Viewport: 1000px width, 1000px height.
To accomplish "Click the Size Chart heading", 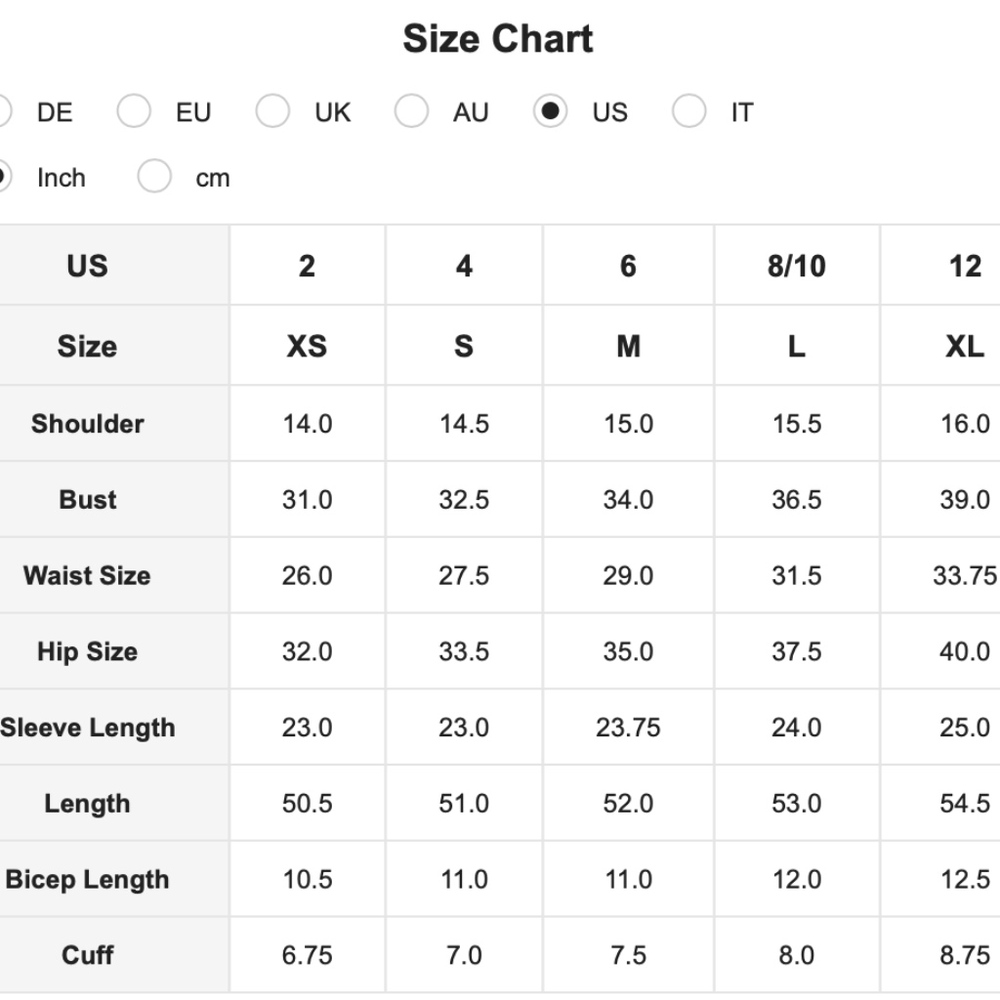I will click(498, 40).
